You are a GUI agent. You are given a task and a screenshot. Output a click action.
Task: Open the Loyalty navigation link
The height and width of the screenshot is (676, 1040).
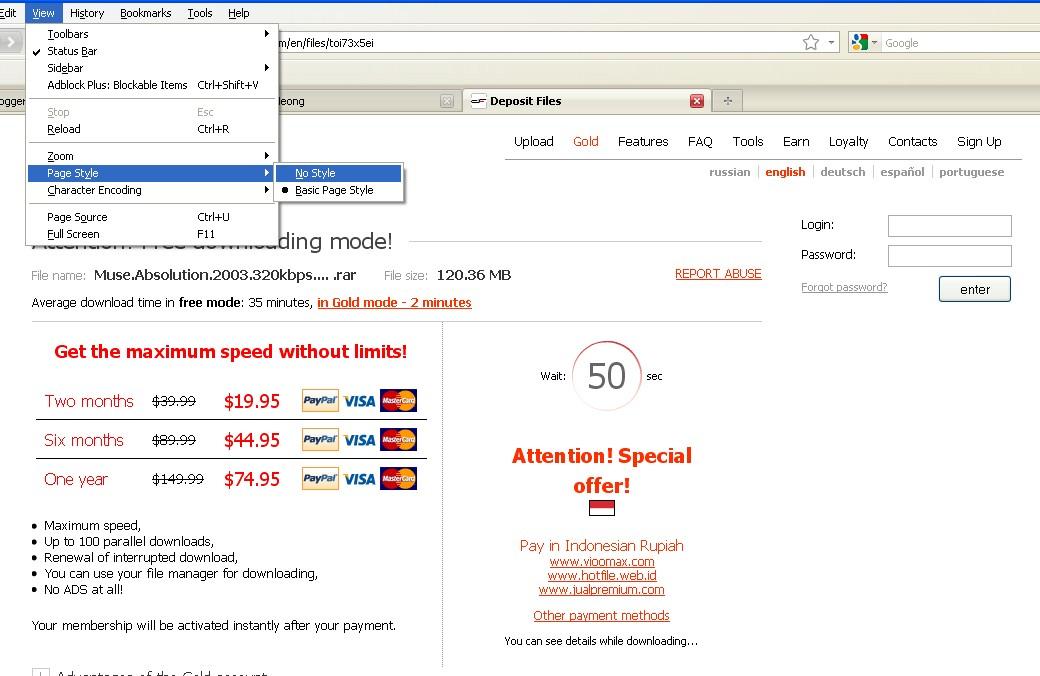click(x=848, y=141)
